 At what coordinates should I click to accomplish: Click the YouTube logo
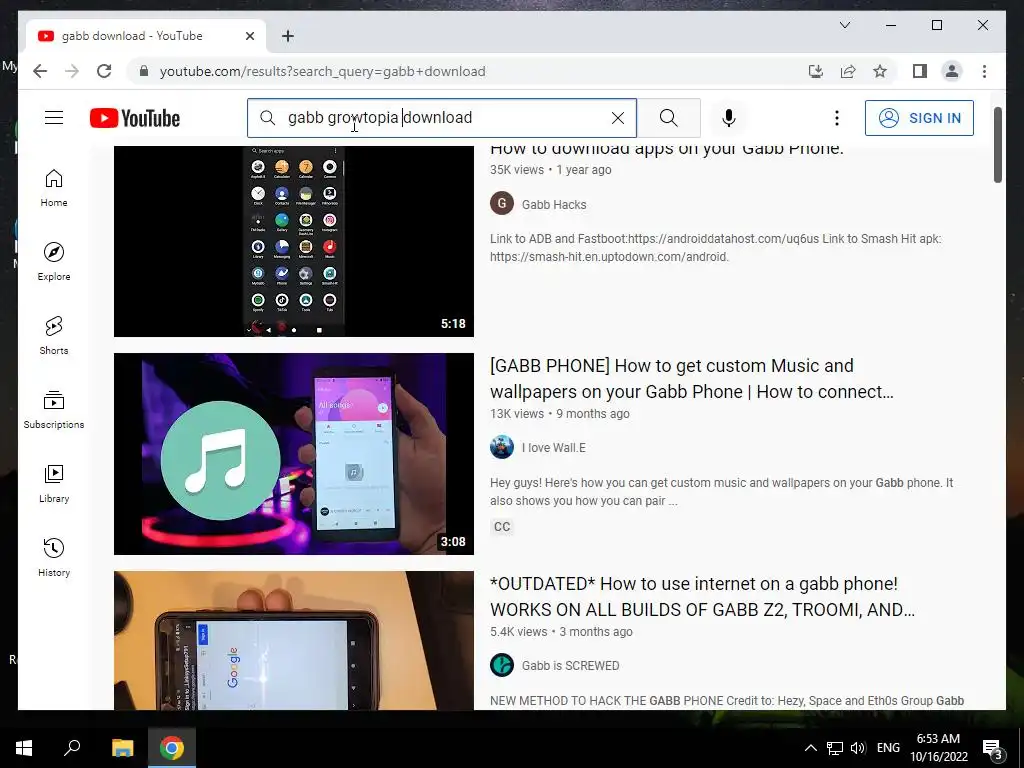tap(135, 118)
